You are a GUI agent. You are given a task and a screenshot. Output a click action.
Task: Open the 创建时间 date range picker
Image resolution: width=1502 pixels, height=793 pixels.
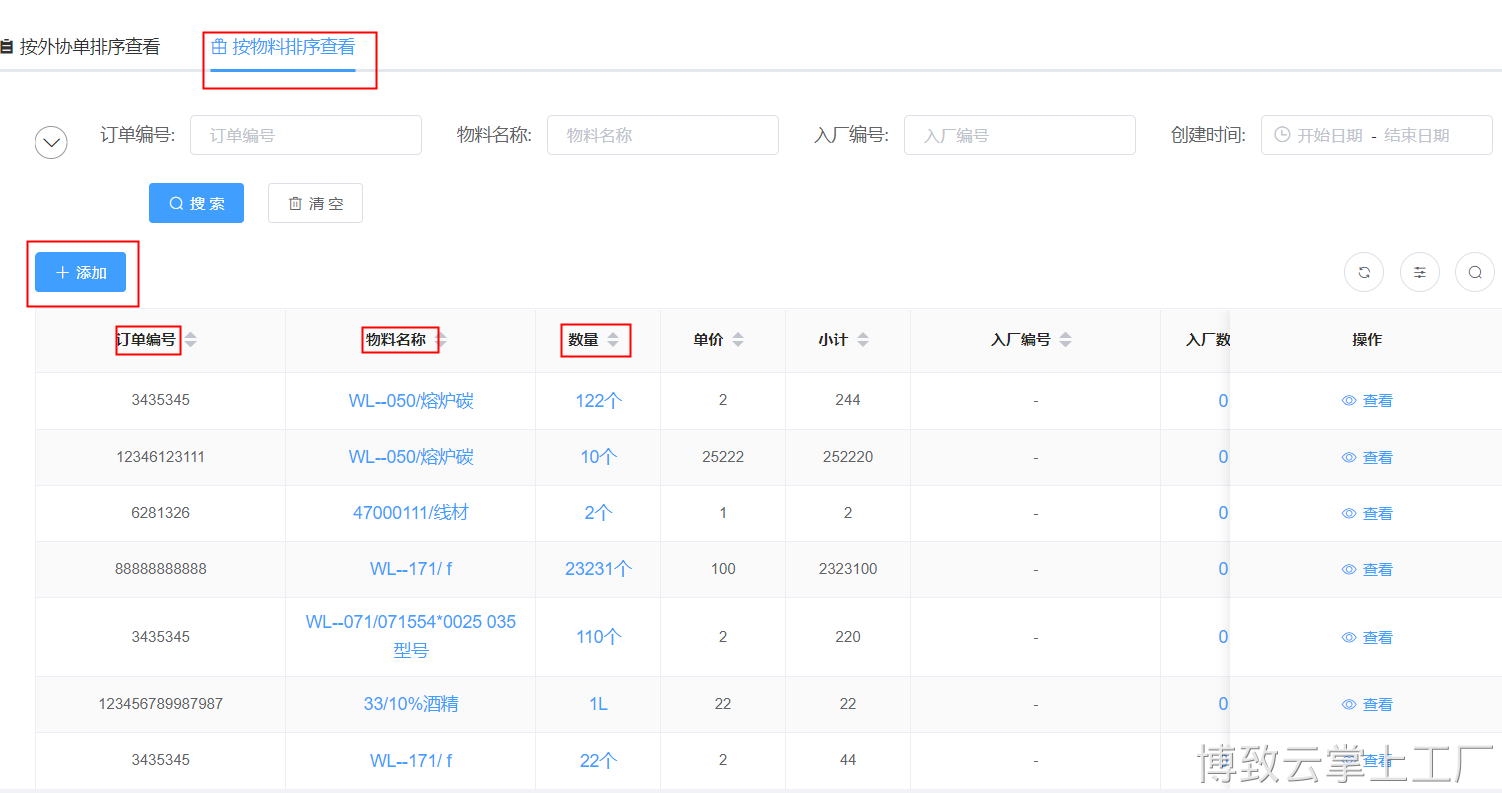(1376, 135)
